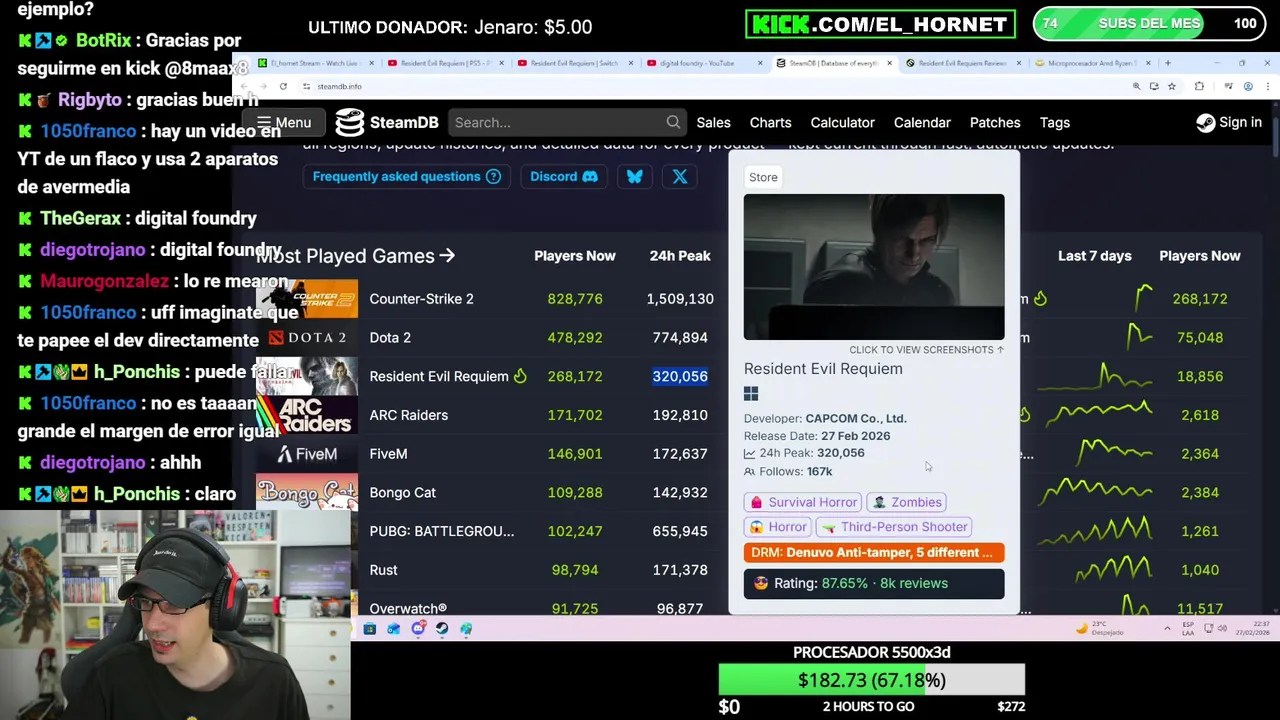The width and height of the screenshot is (1280, 720).
Task: Open Bongo Cat in the games list
Action: point(402,492)
